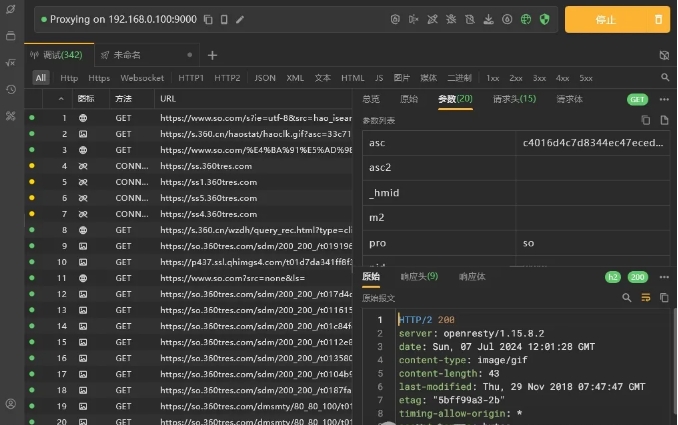Click the trash icon beside 停止
This screenshot has height=425, width=678.
[x=657, y=19]
